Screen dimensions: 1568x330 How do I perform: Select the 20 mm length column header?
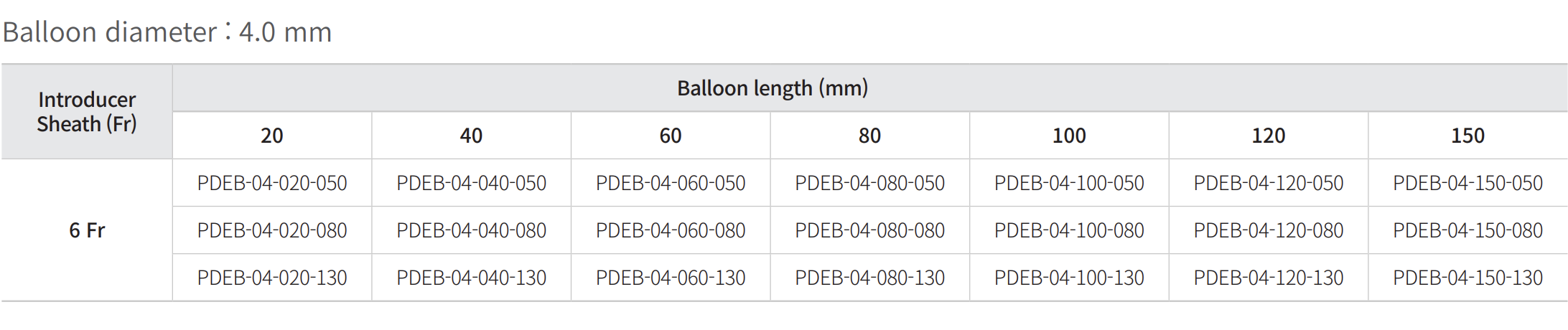pos(272,136)
